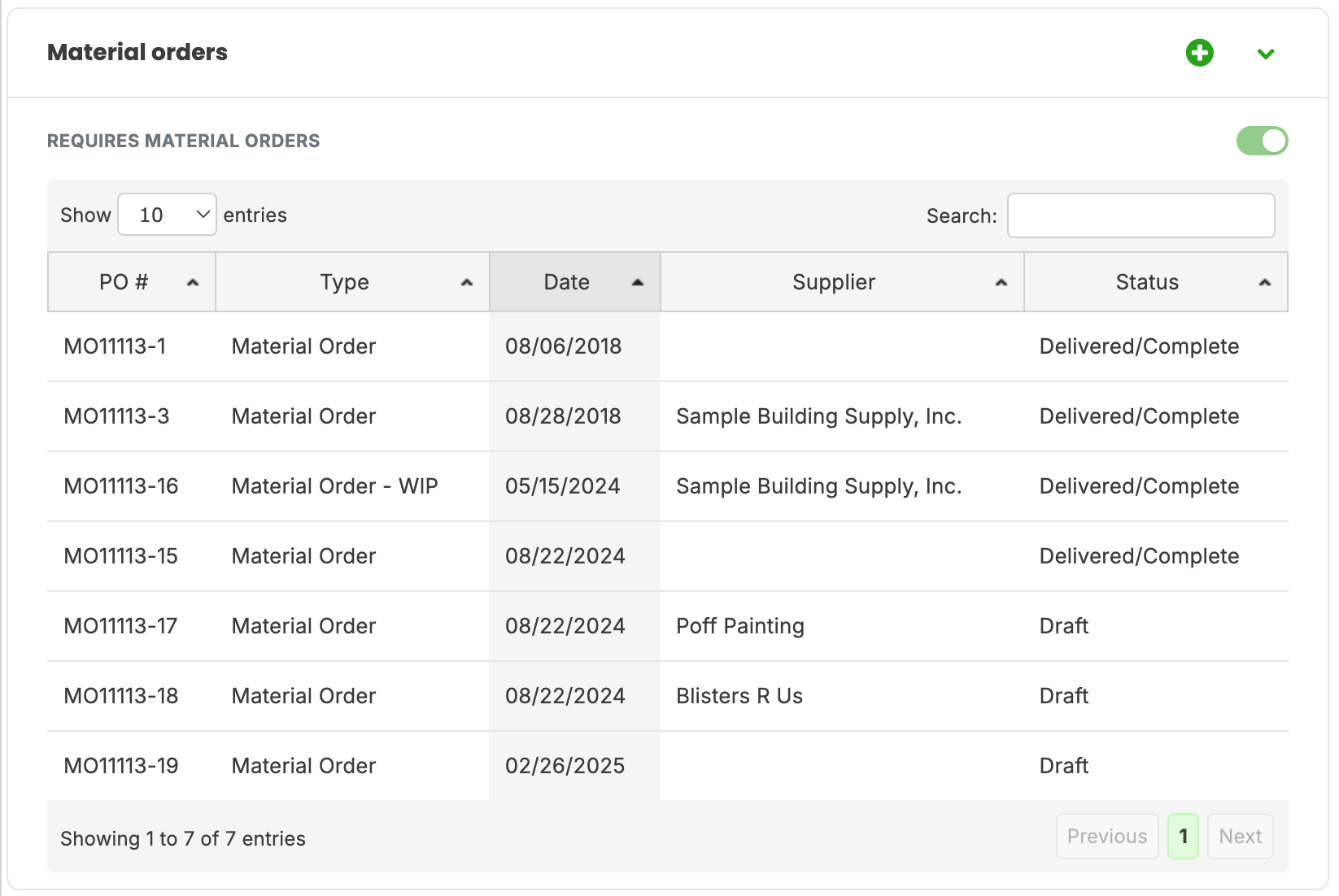
Task: Add a new material order with green plus icon
Action: (x=1199, y=53)
